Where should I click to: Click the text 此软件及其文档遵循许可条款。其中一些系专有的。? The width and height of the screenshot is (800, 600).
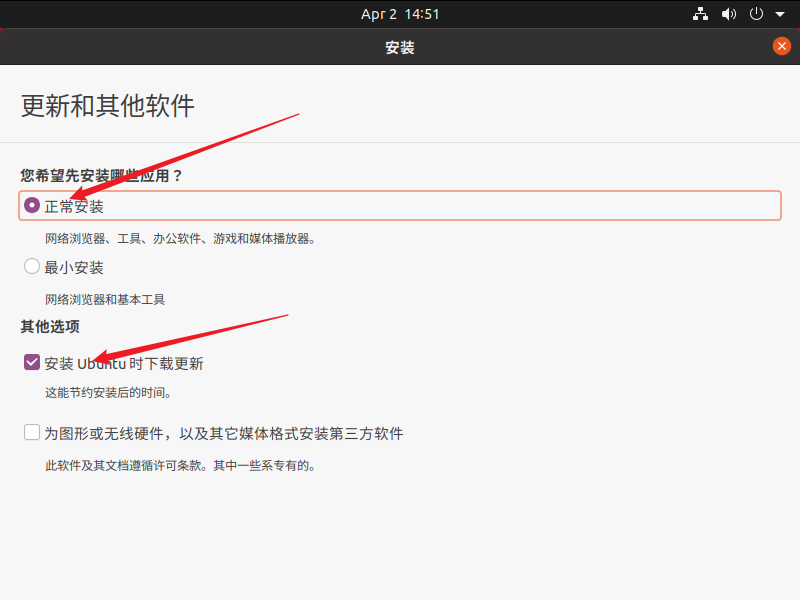(x=181, y=466)
